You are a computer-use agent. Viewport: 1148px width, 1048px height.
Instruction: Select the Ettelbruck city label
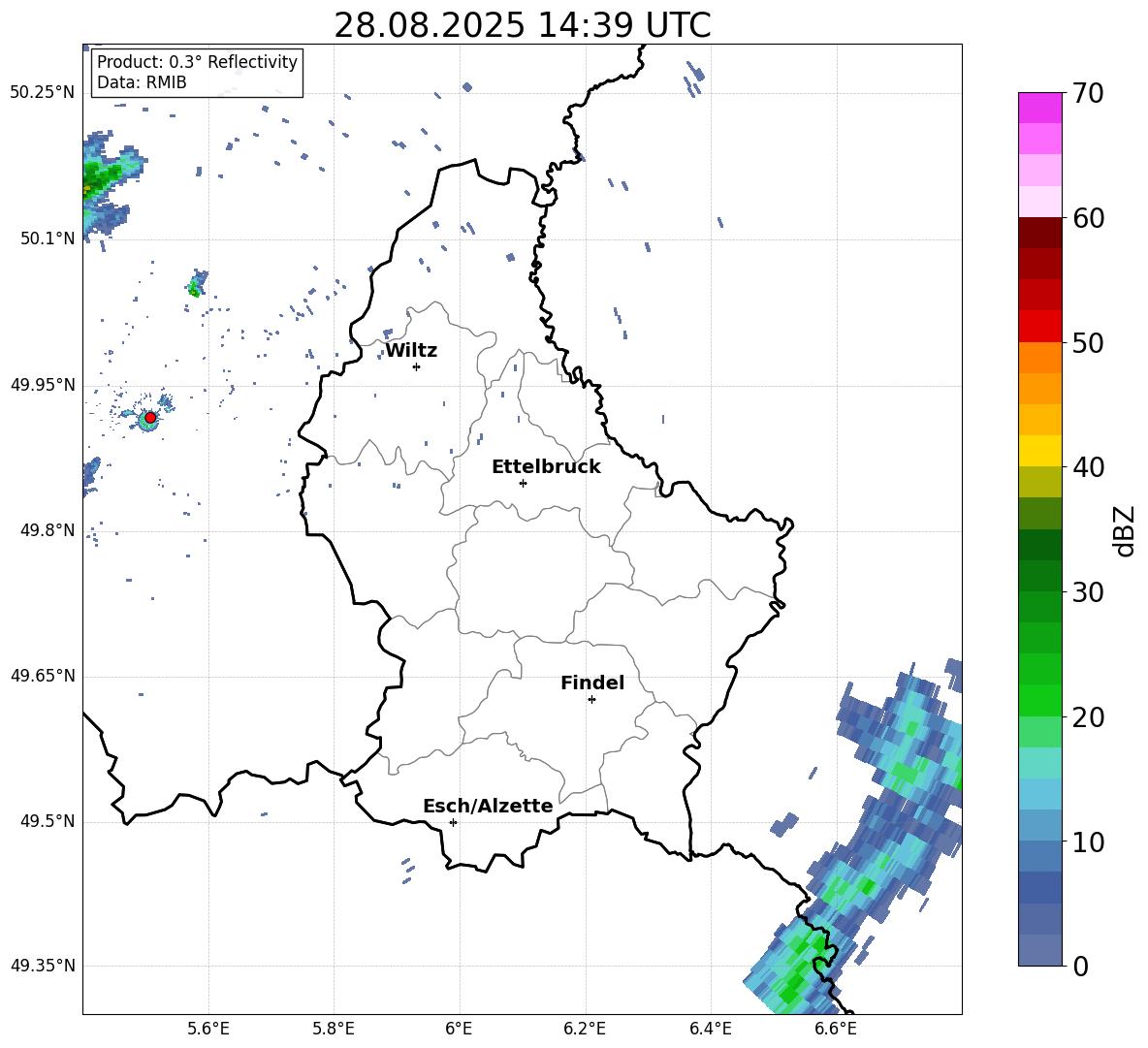click(x=546, y=467)
